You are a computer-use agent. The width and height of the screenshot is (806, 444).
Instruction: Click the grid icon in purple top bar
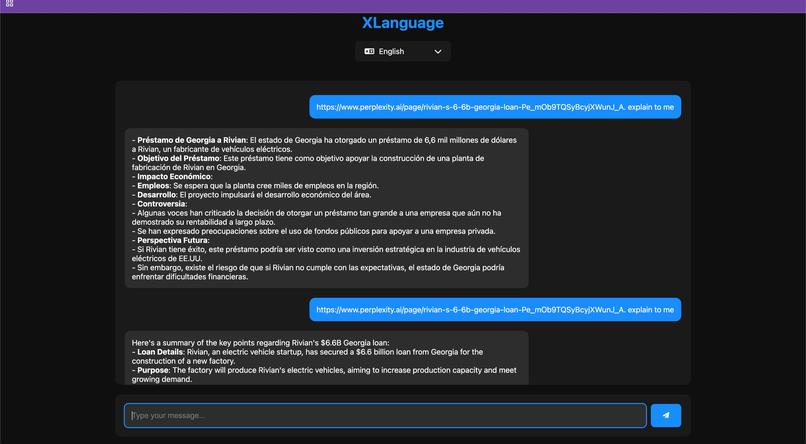tap(9, 4)
